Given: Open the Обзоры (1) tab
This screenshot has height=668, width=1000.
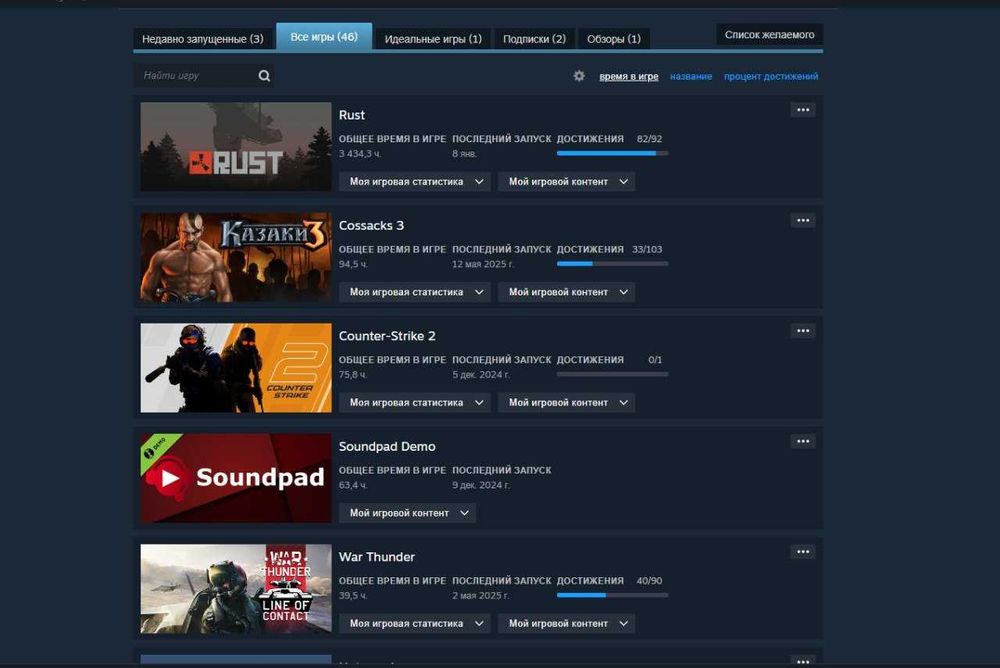Looking at the screenshot, I should click(614, 39).
